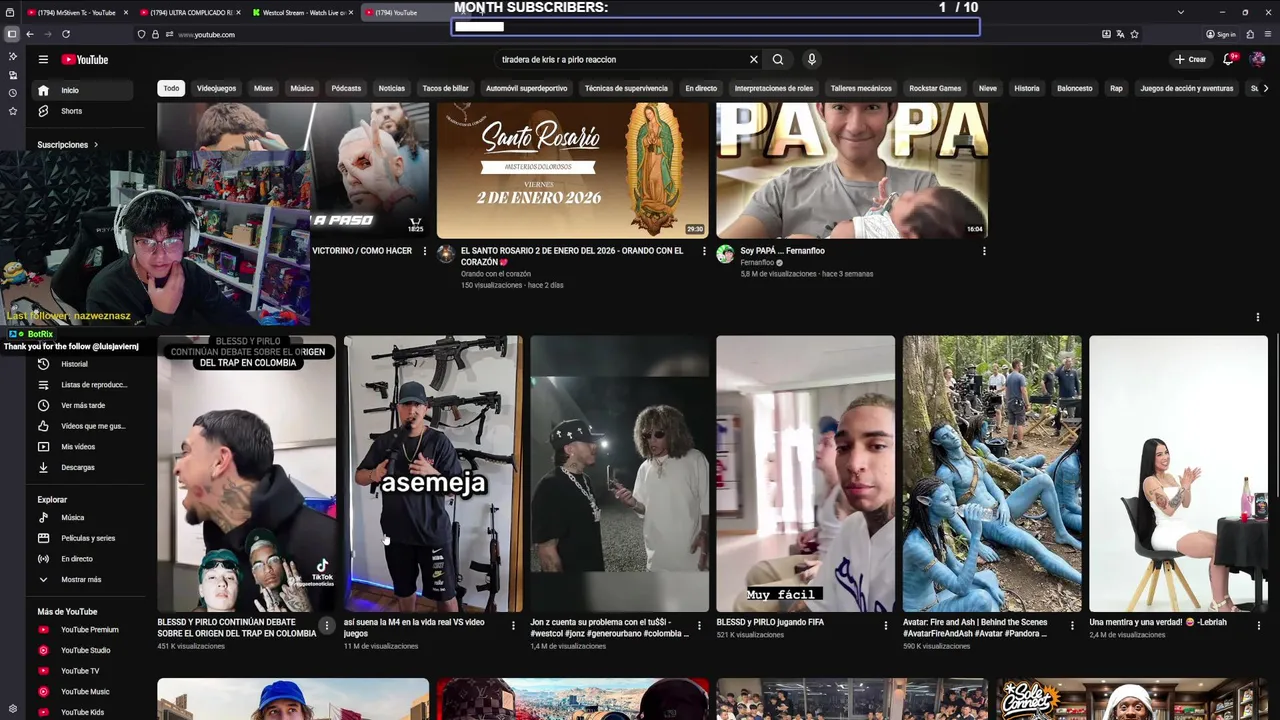Viewport: 1280px width, 720px height.
Task: Open options menu for Santo Rosario video
Action: (704, 251)
